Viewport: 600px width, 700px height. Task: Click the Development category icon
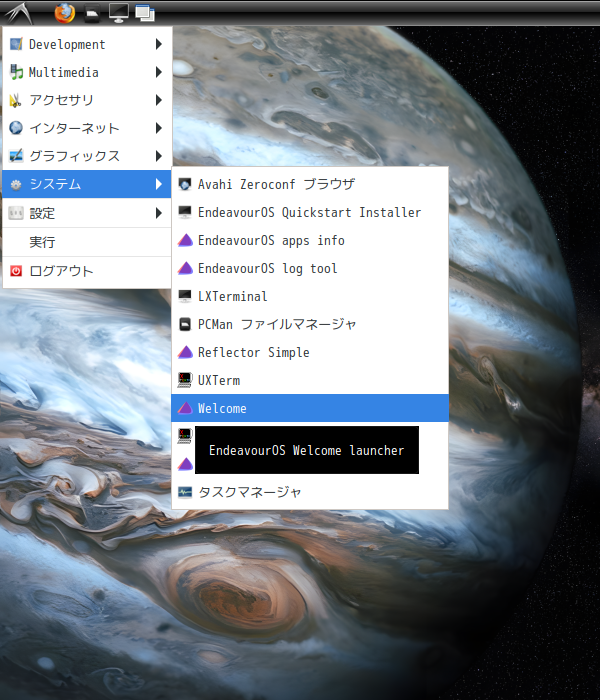coord(16,44)
